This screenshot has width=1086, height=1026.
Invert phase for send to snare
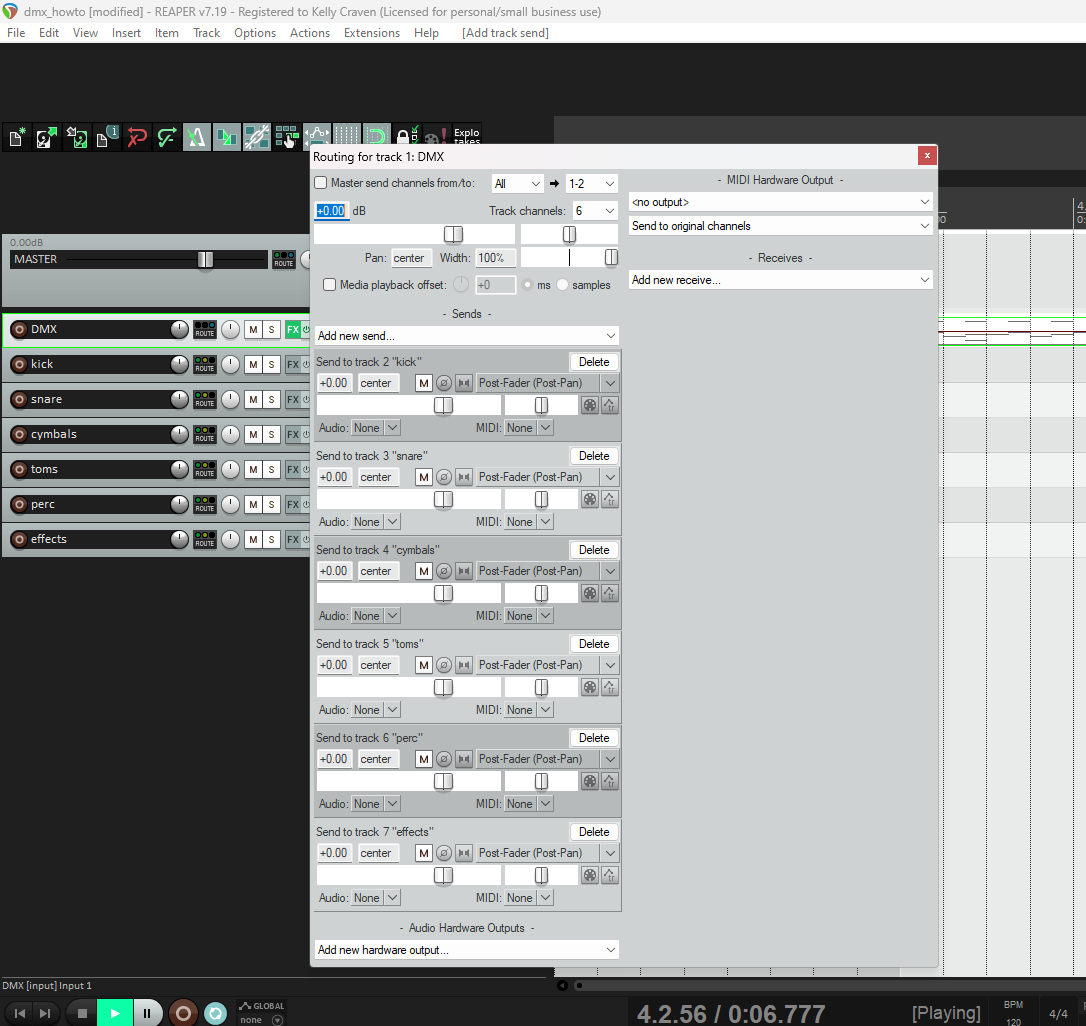click(444, 477)
